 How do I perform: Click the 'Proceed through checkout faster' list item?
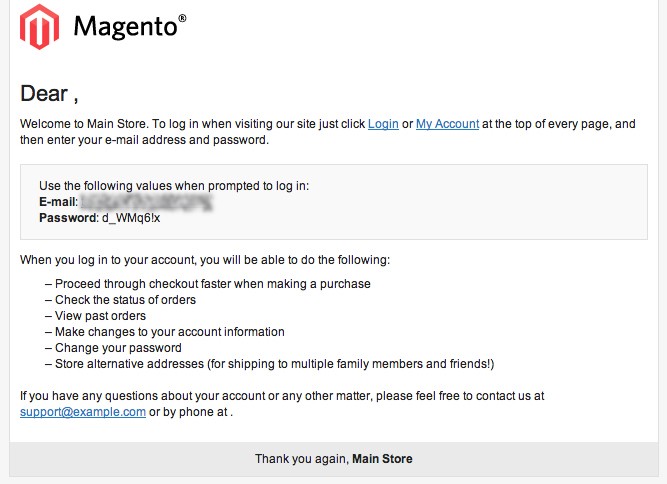(x=208, y=284)
